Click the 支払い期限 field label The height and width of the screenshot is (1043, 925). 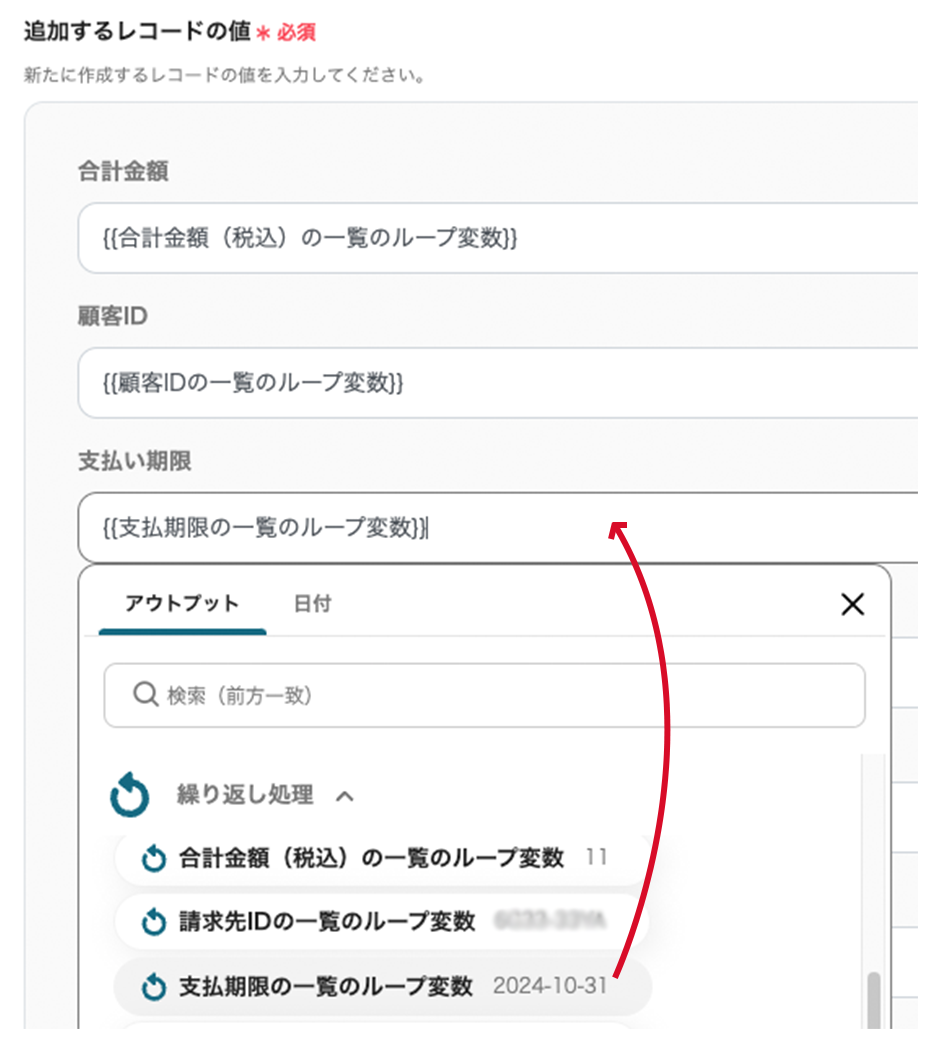click(134, 462)
